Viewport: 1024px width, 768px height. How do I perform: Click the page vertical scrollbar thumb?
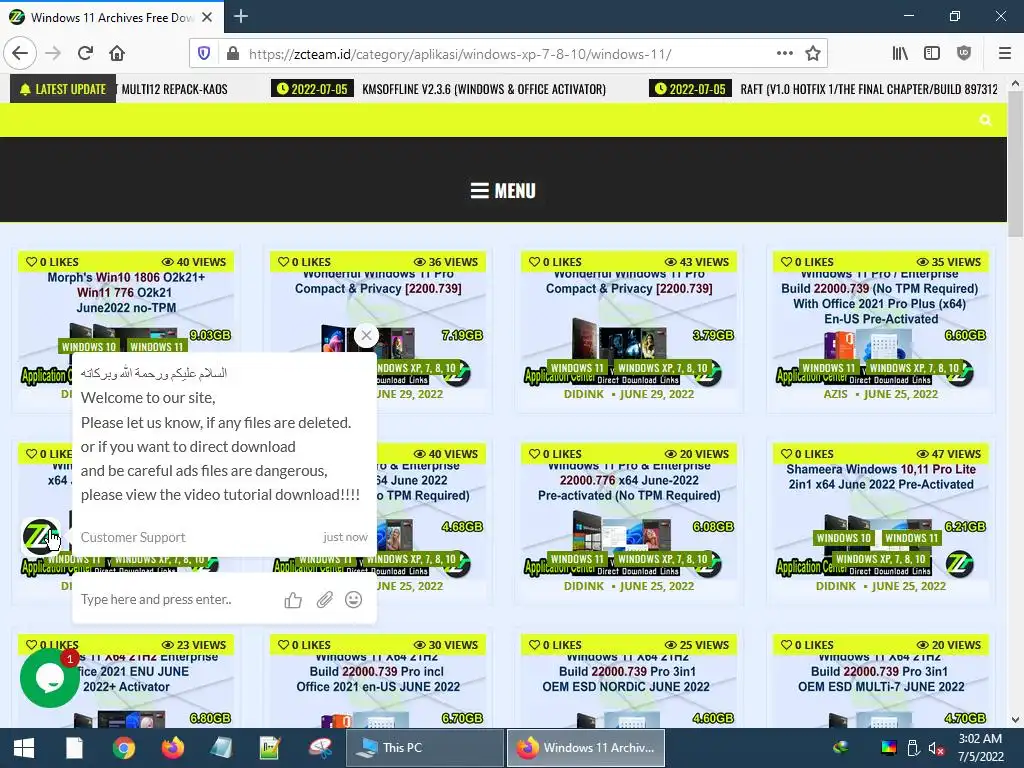tap(1016, 163)
